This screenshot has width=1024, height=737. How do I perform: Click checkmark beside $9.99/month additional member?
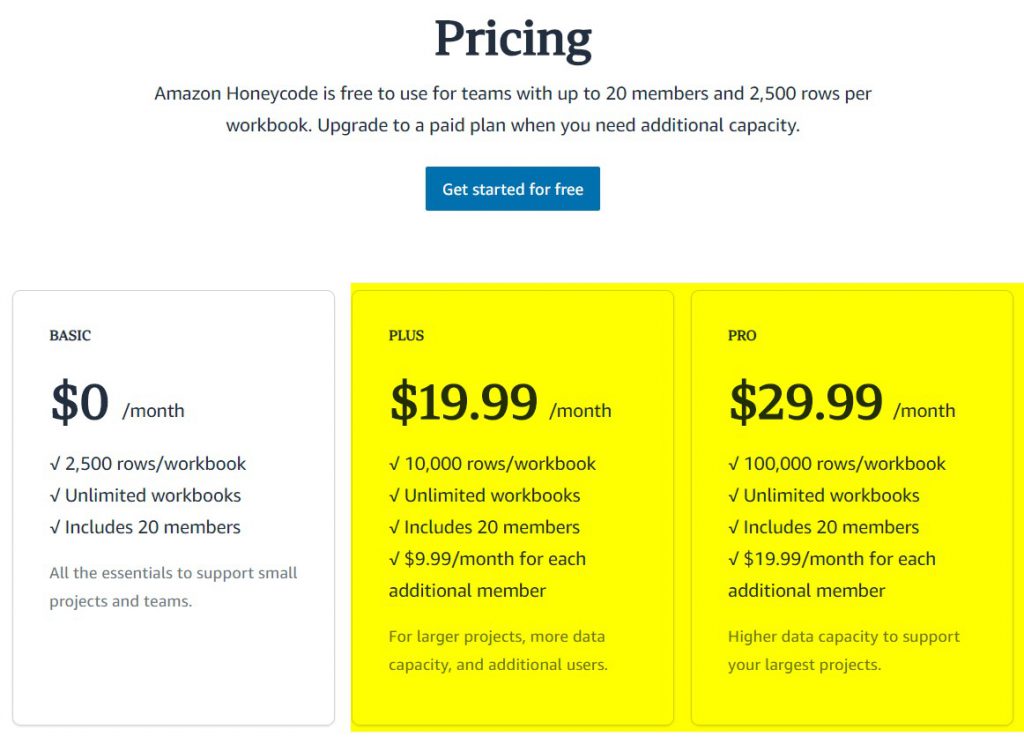394,559
